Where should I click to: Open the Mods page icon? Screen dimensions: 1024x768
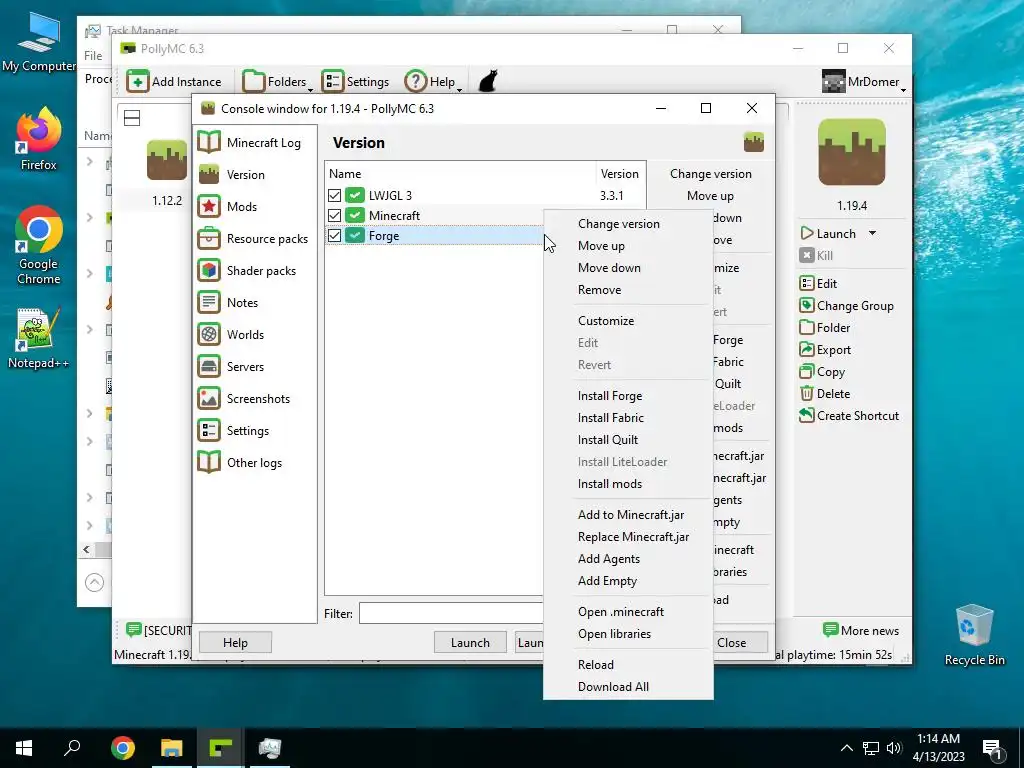click(x=209, y=206)
